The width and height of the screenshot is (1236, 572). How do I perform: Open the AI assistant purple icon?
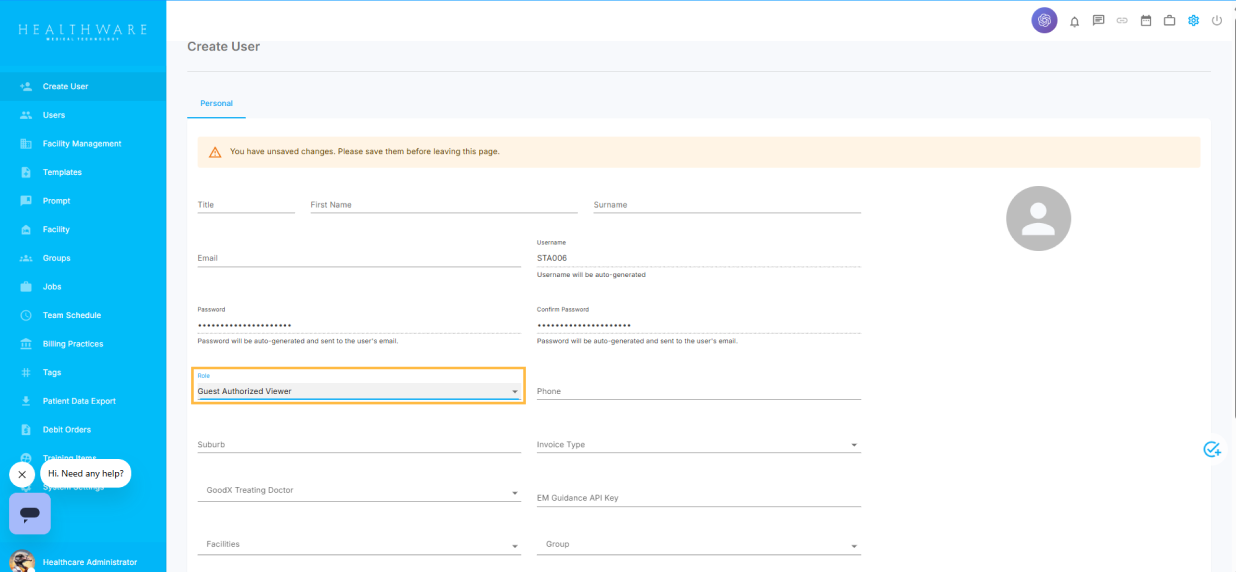coord(1044,20)
